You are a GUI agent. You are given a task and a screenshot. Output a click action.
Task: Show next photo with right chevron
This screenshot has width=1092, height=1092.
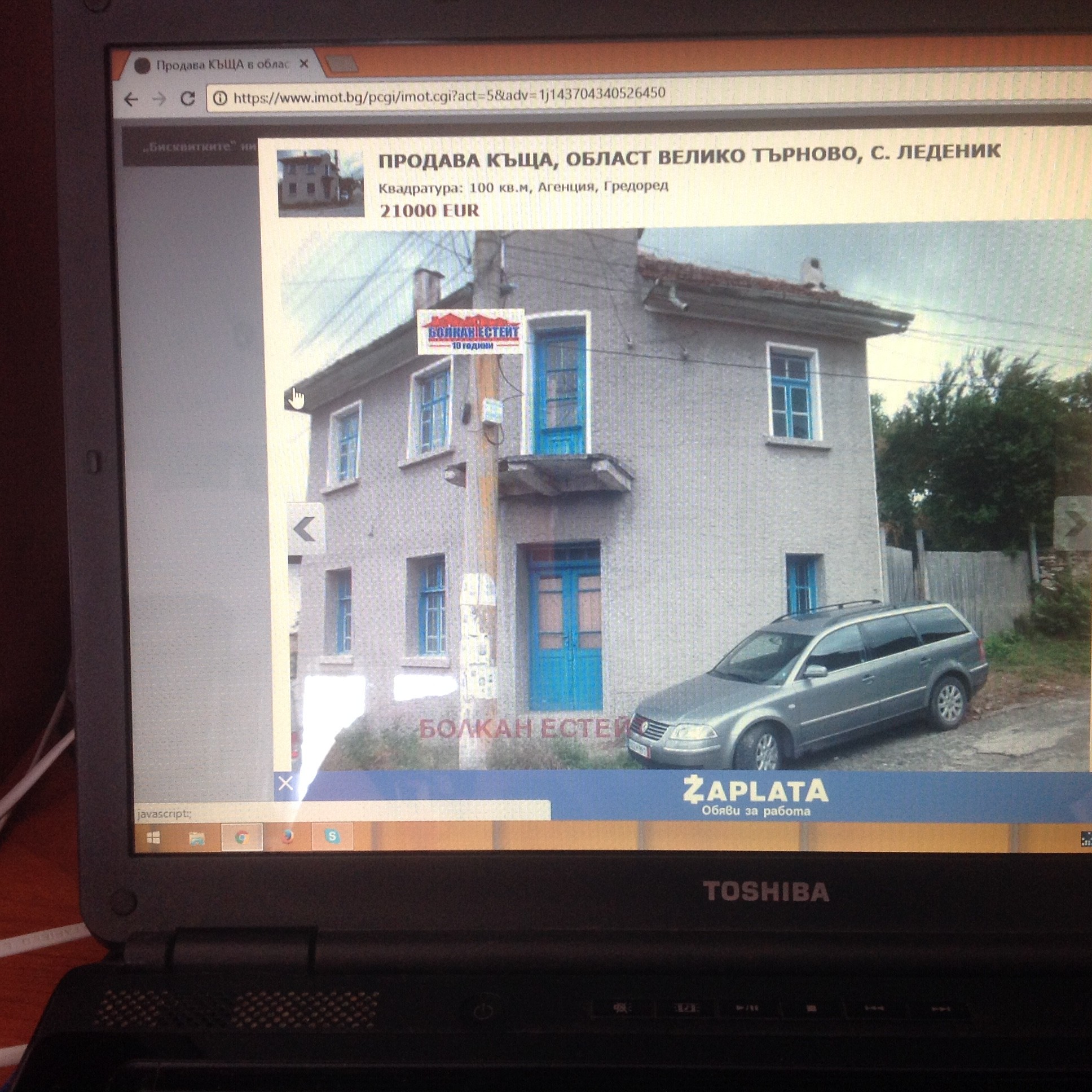1073,523
